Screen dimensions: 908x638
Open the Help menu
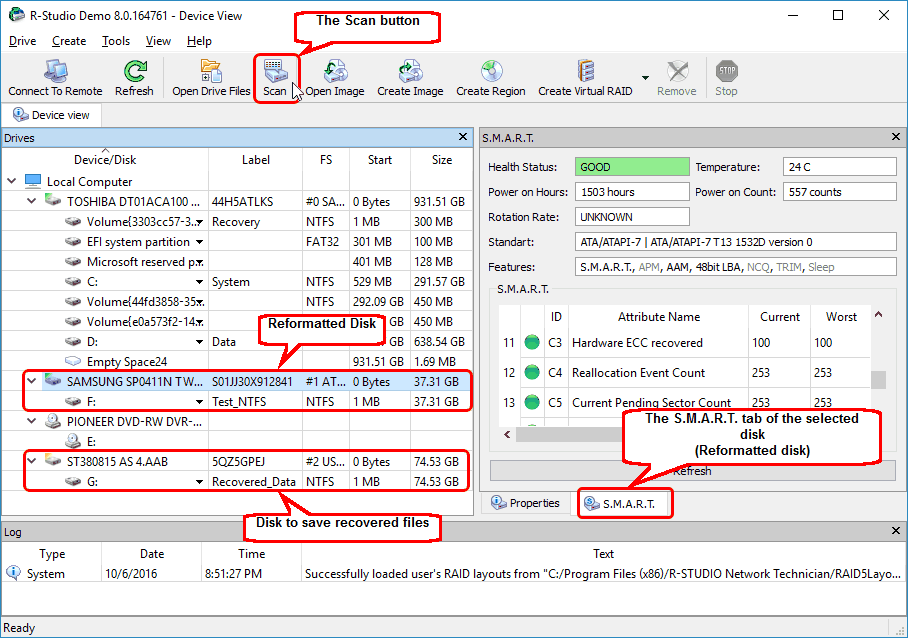(199, 41)
